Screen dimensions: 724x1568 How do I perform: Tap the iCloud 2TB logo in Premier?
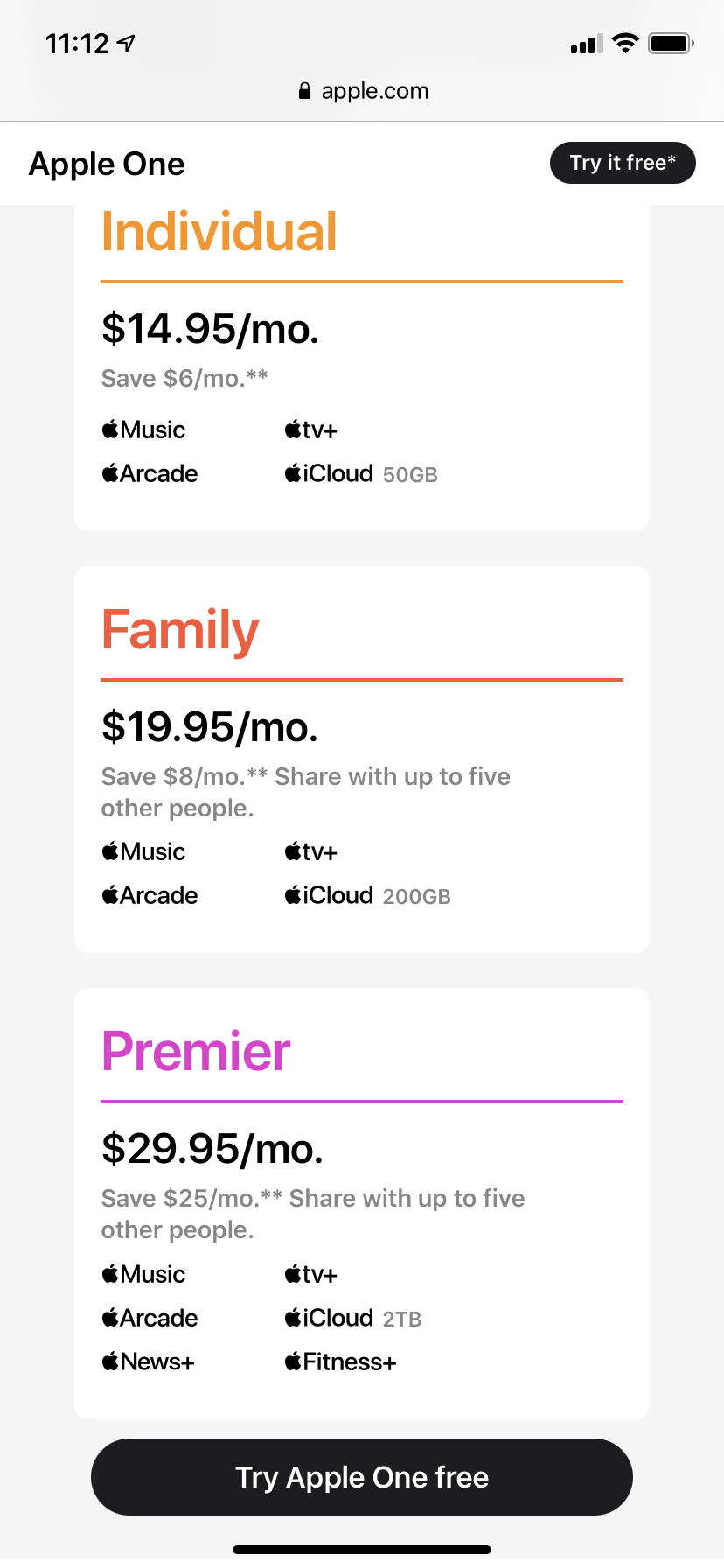[353, 1318]
